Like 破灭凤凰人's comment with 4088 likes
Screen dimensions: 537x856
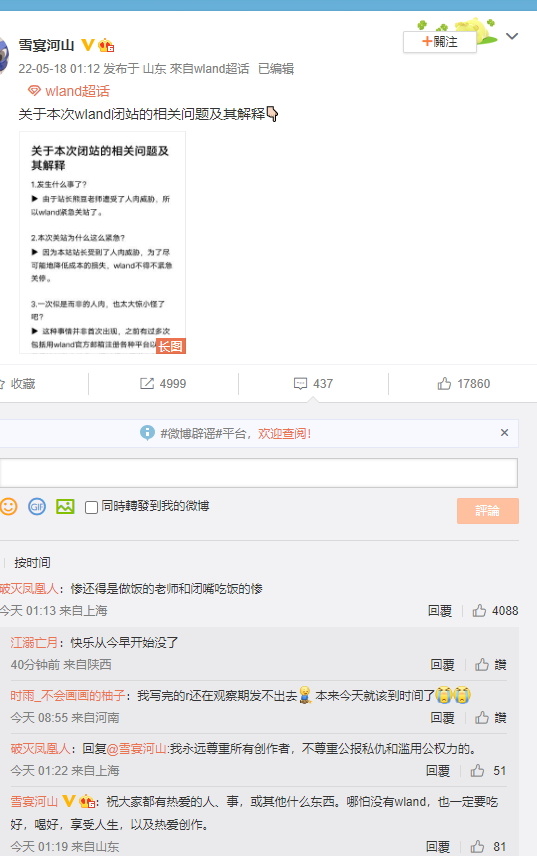point(479,610)
